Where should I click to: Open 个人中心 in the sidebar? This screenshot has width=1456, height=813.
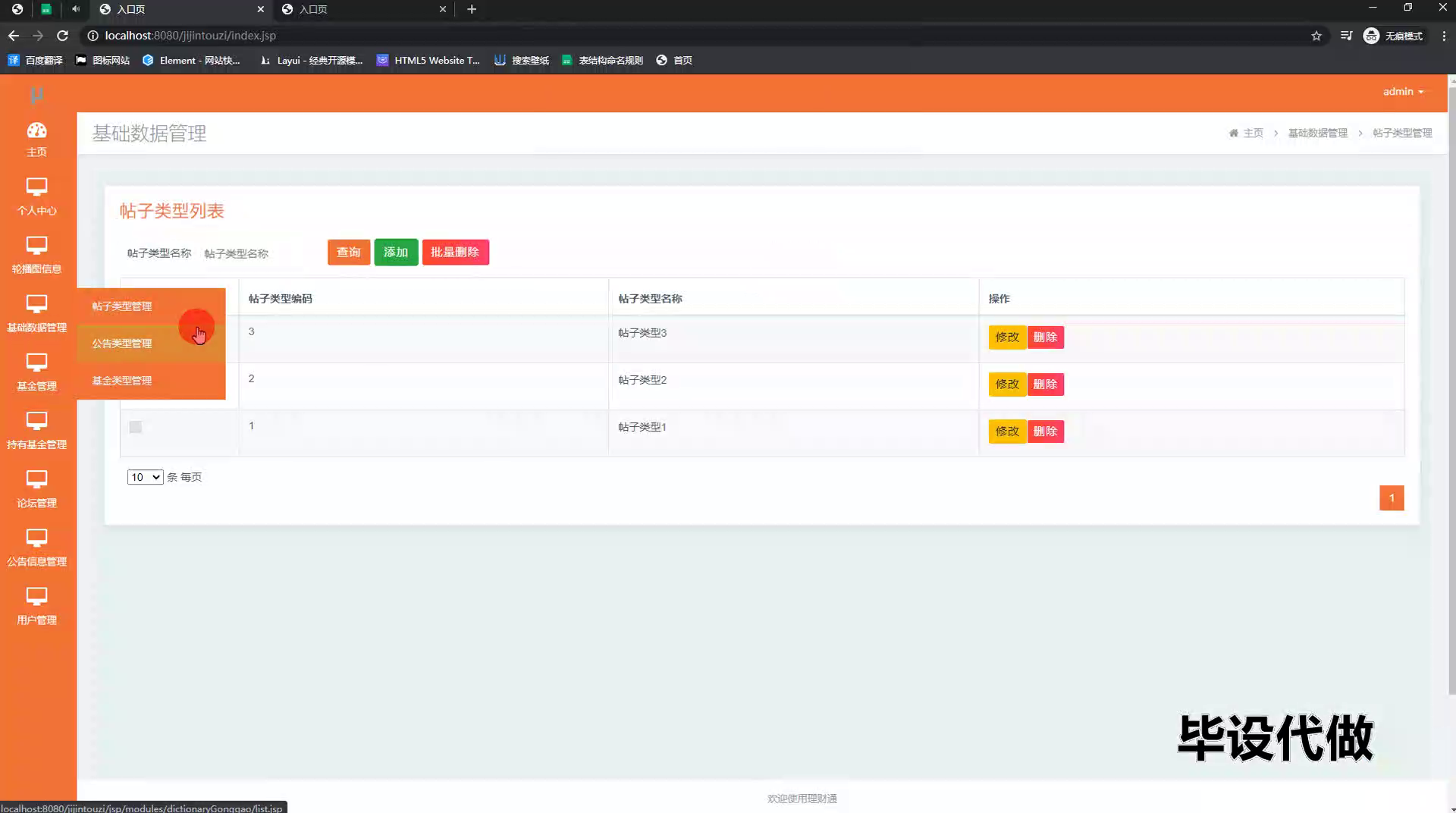pos(36,196)
